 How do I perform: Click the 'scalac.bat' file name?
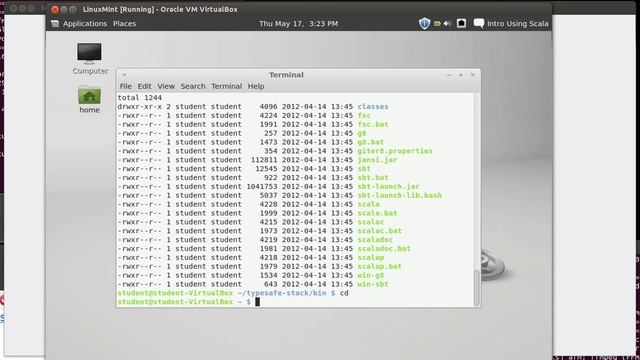[x=380, y=231]
